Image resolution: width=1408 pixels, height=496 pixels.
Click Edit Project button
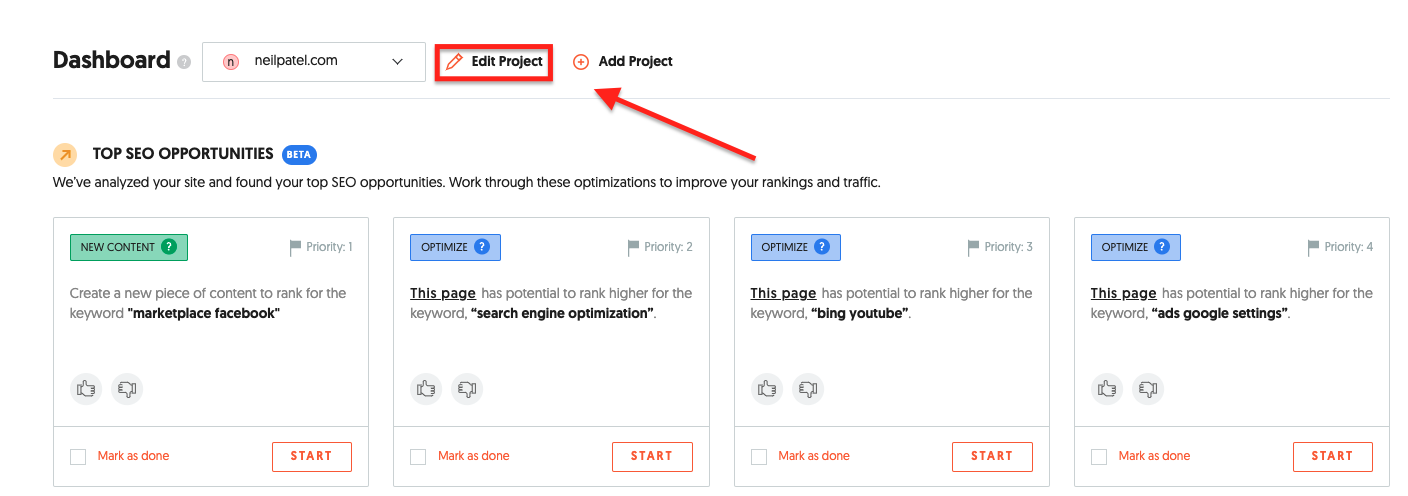(x=494, y=62)
